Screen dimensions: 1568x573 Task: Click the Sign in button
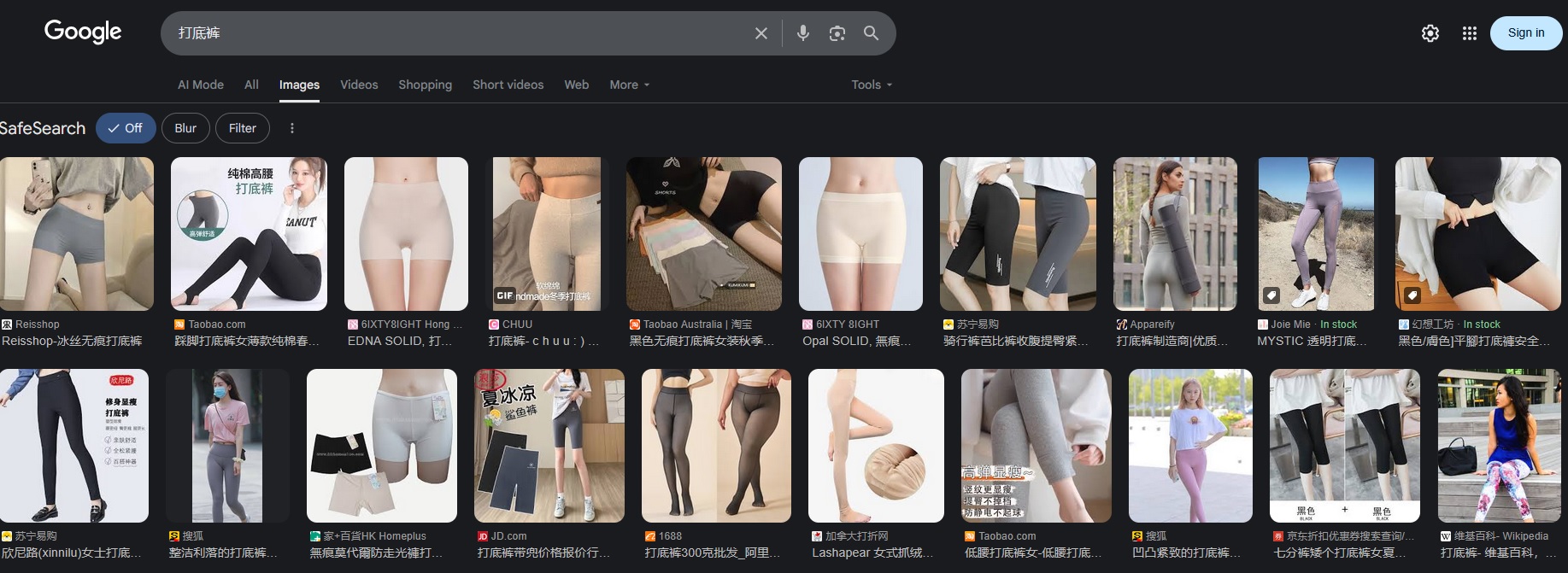point(1526,33)
